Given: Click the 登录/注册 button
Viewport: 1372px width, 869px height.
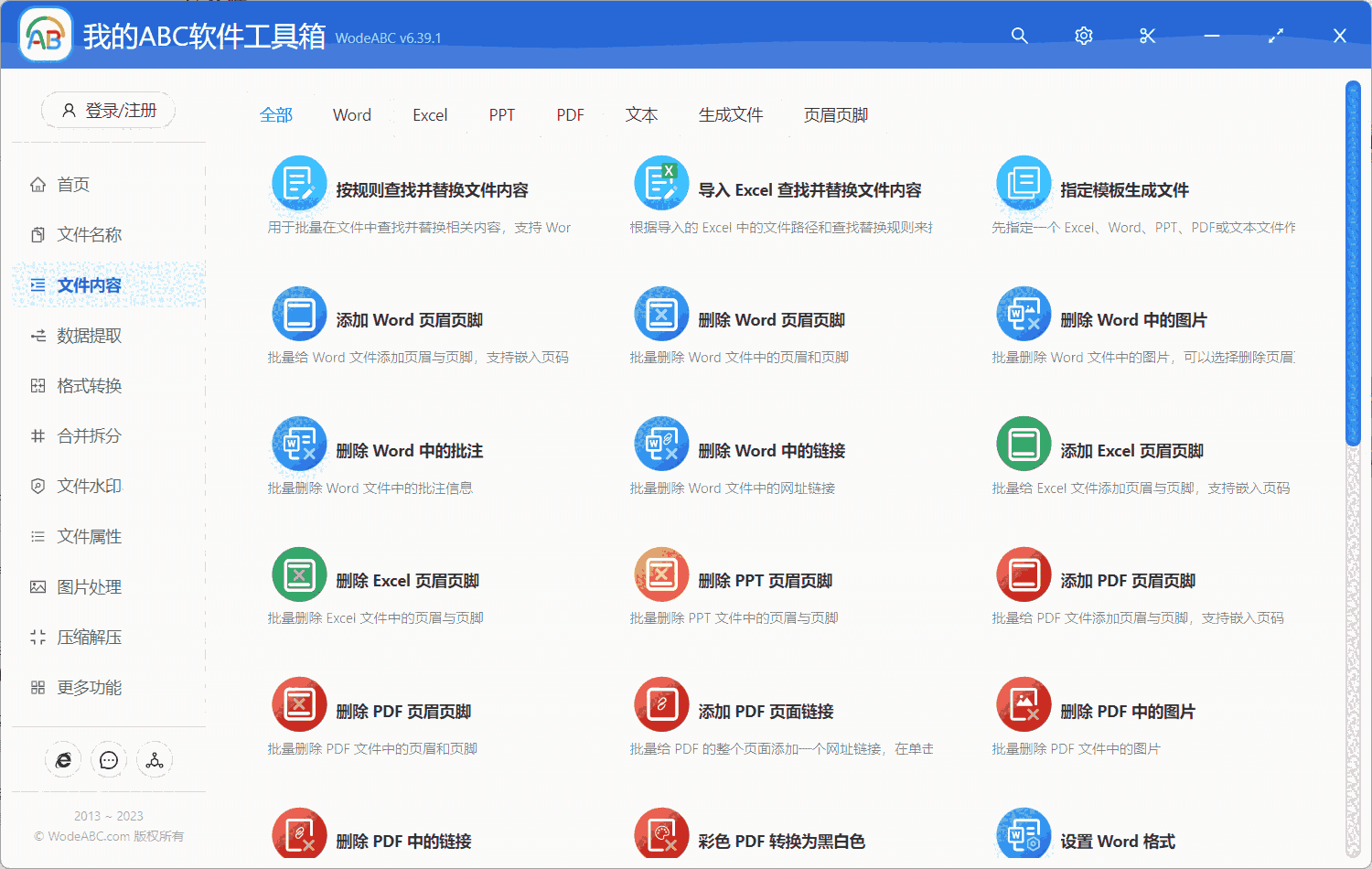Looking at the screenshot, I should click(107, 110).
